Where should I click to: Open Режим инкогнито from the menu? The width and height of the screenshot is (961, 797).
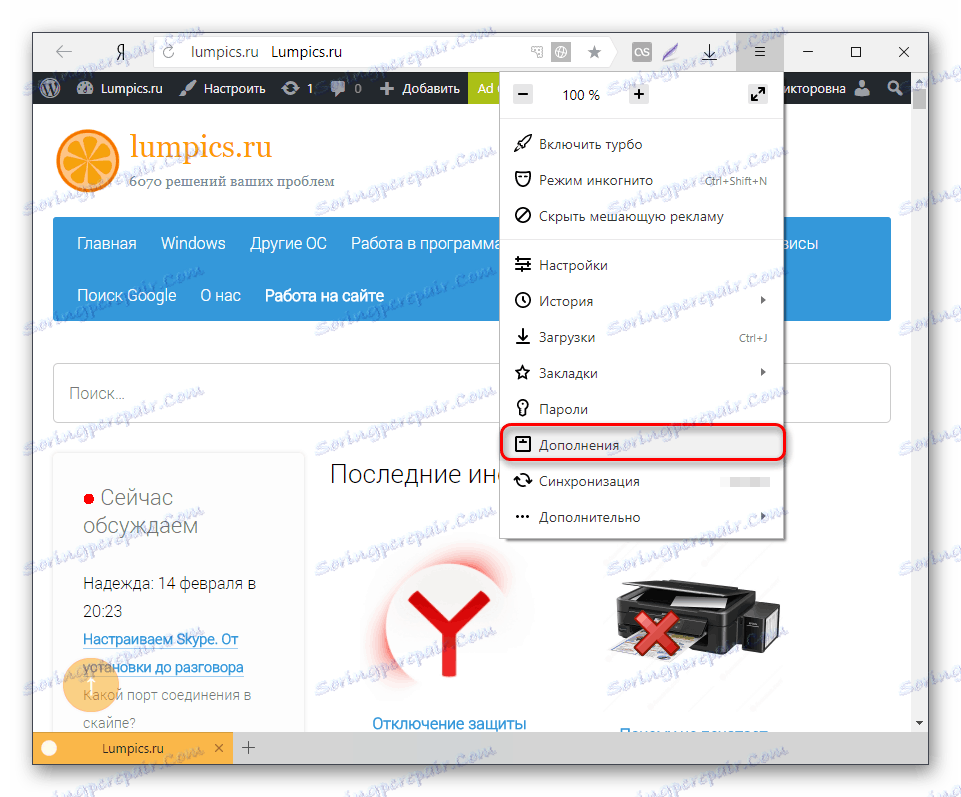coord(642,180)
